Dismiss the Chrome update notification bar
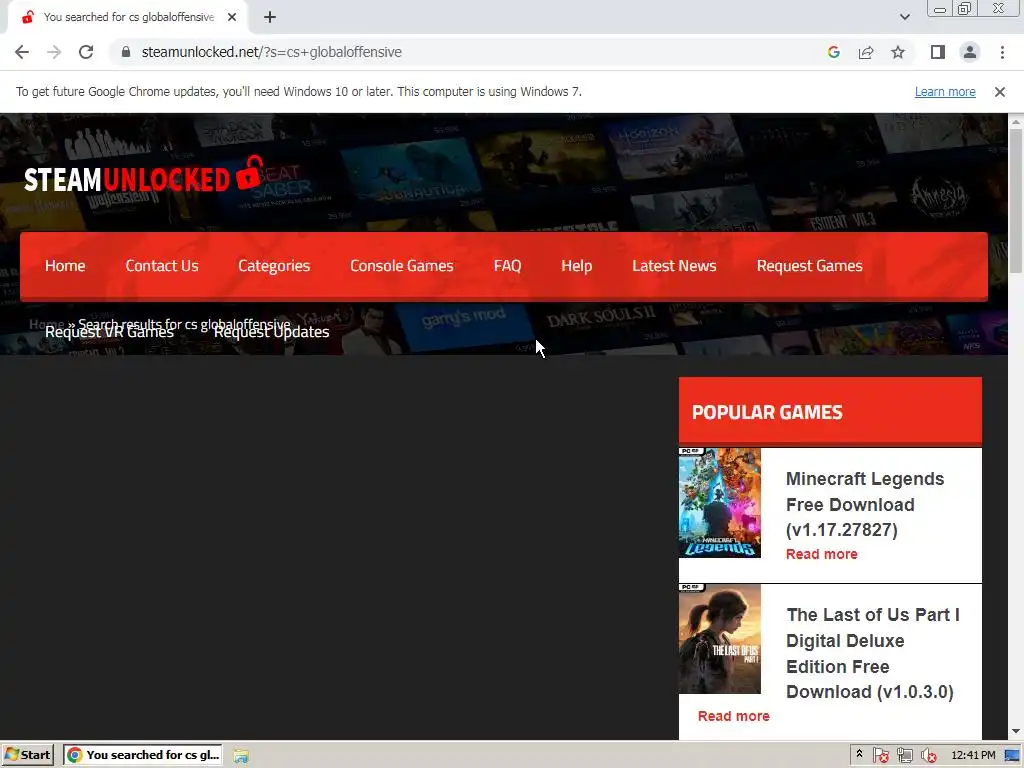 coord(999,92)
